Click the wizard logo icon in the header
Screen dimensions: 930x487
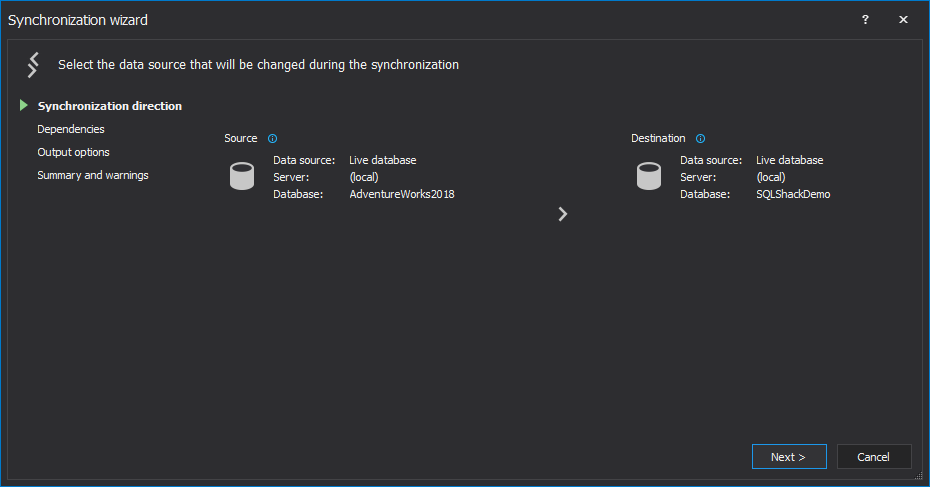pyautogui.click(x=33, y=65)
